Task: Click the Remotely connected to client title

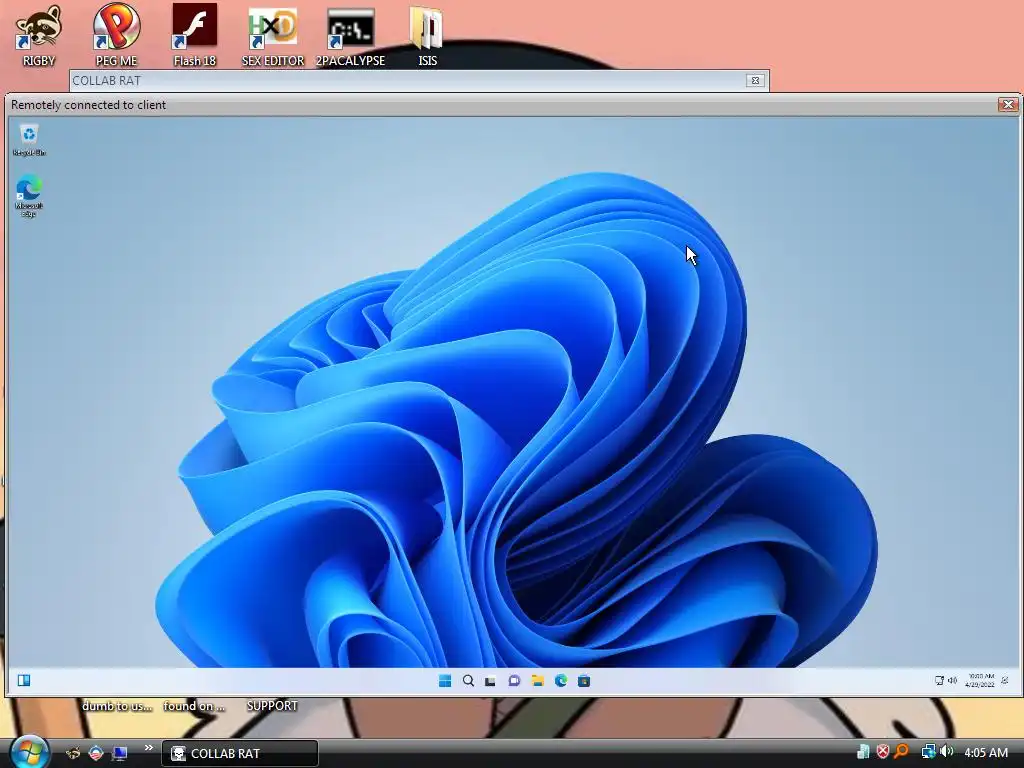Action: coord(88,104)
